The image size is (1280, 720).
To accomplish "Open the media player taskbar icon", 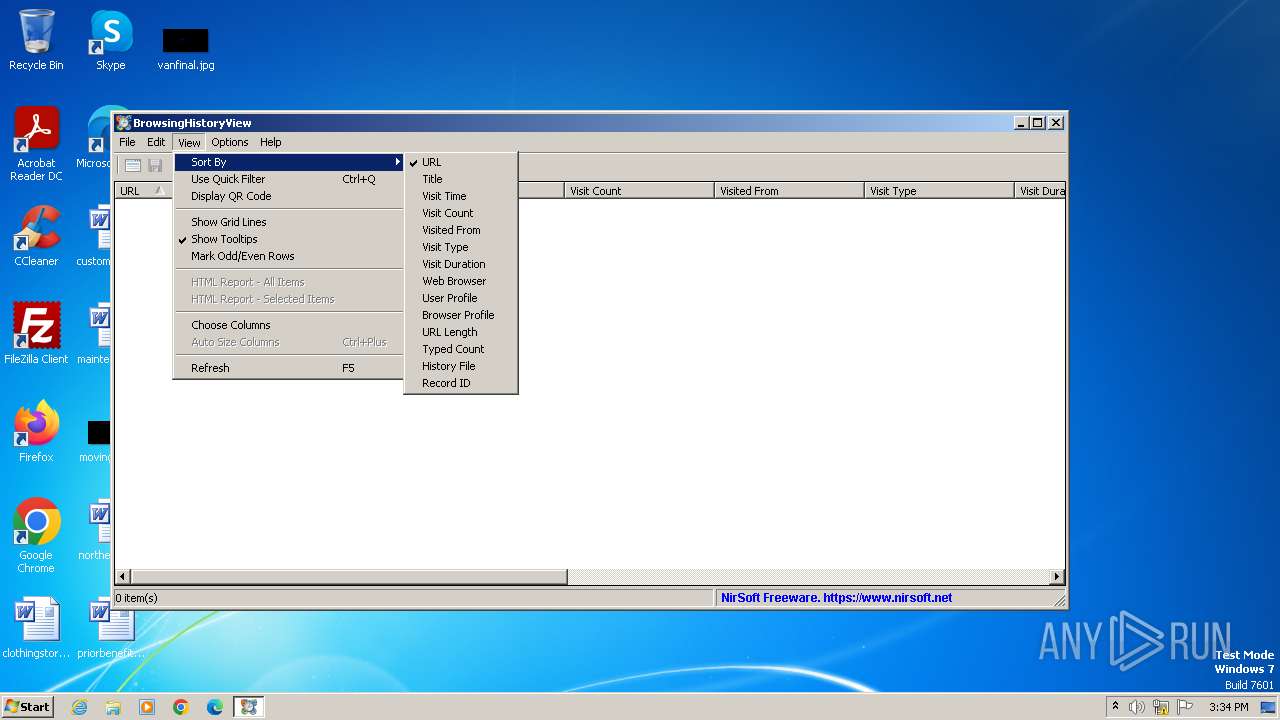I will click(147, 707).
